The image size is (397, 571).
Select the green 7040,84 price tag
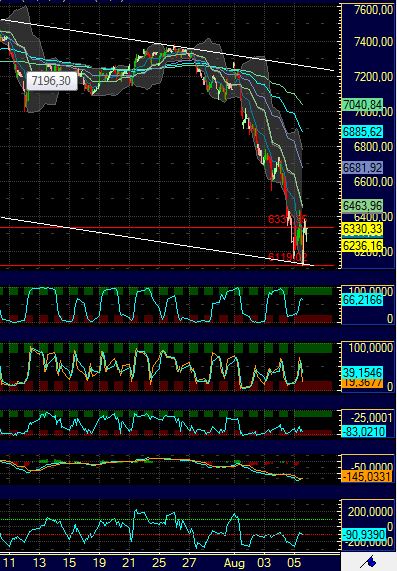pyautogui.click(x=362, y=105)
